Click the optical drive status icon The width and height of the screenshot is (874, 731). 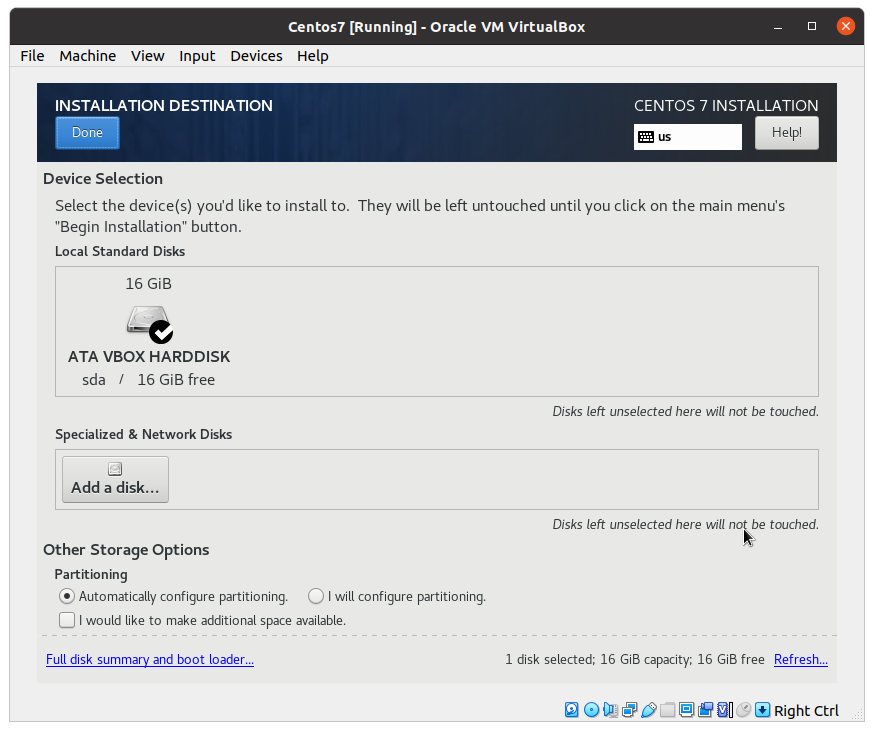(x=591, y=709)
